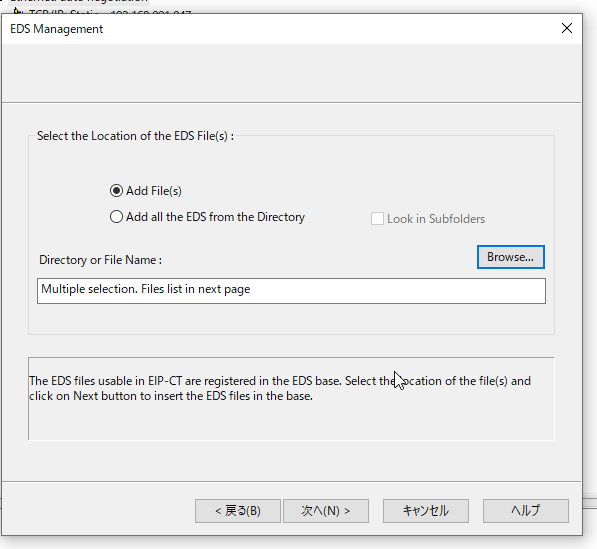Viewport: 597px width, 549px height.
Task: Open help with the ヘルプ button
Action: [x=525, y=511]
